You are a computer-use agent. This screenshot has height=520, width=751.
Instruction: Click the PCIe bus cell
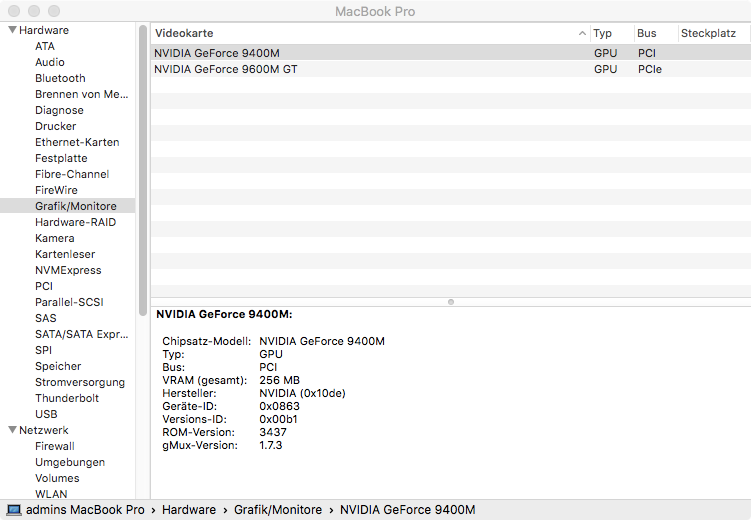pos(650,69)
